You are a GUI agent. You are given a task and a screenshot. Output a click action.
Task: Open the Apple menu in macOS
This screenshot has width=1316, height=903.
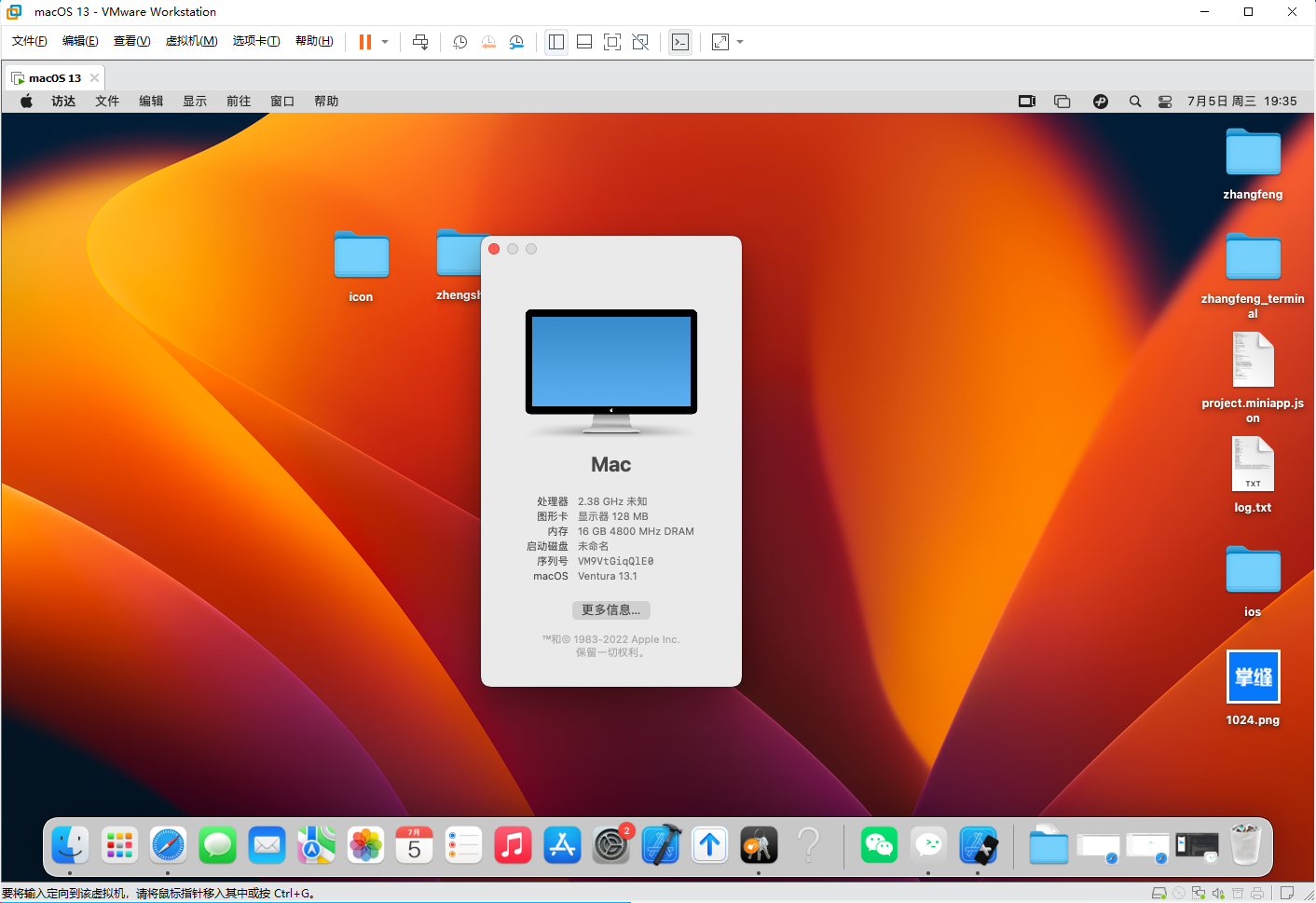click(x=27, y=102)
